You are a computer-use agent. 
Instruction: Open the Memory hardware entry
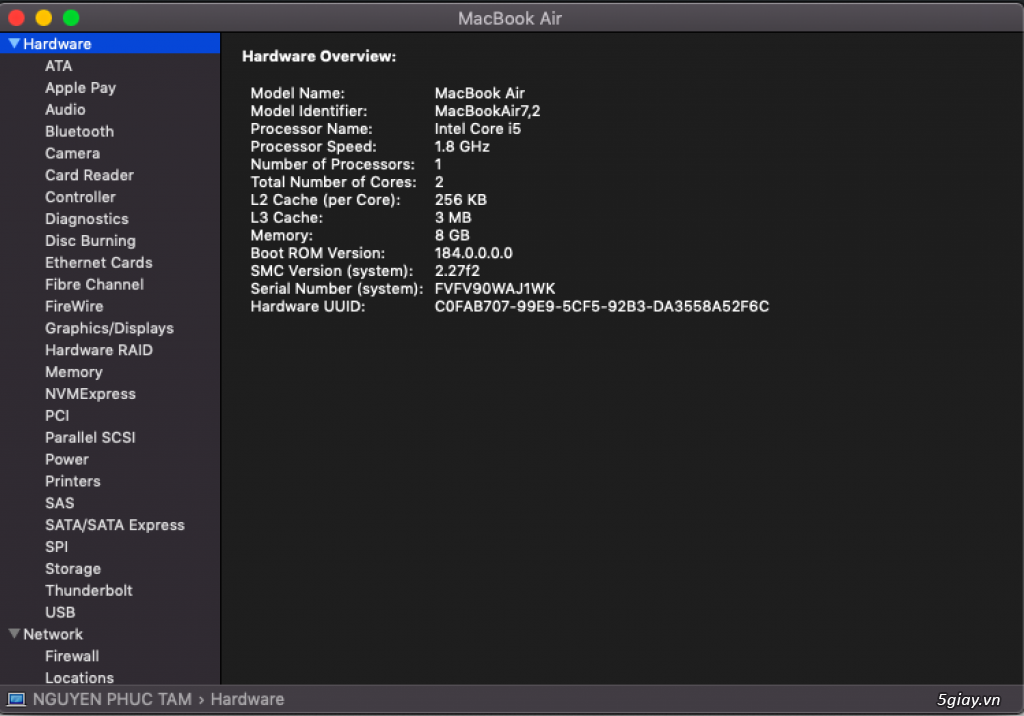point(74,372)
